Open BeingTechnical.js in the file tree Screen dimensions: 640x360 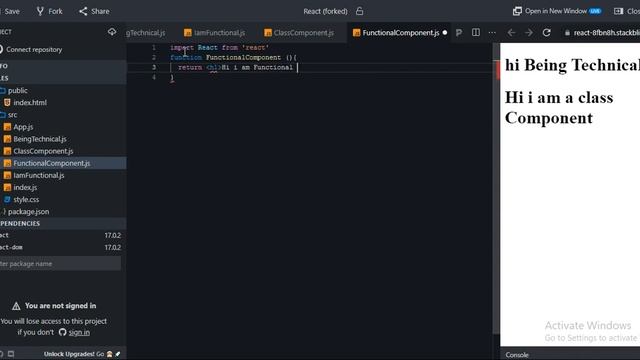[x=40, y=139]
